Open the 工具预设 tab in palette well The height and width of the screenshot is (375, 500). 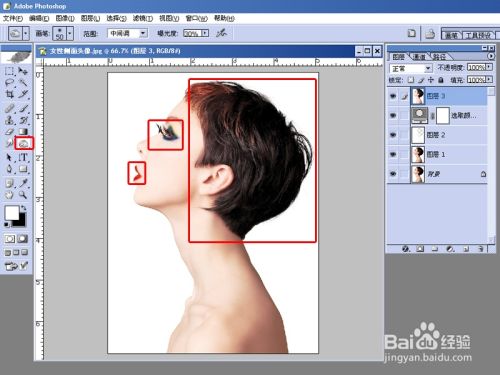[478, 35]
